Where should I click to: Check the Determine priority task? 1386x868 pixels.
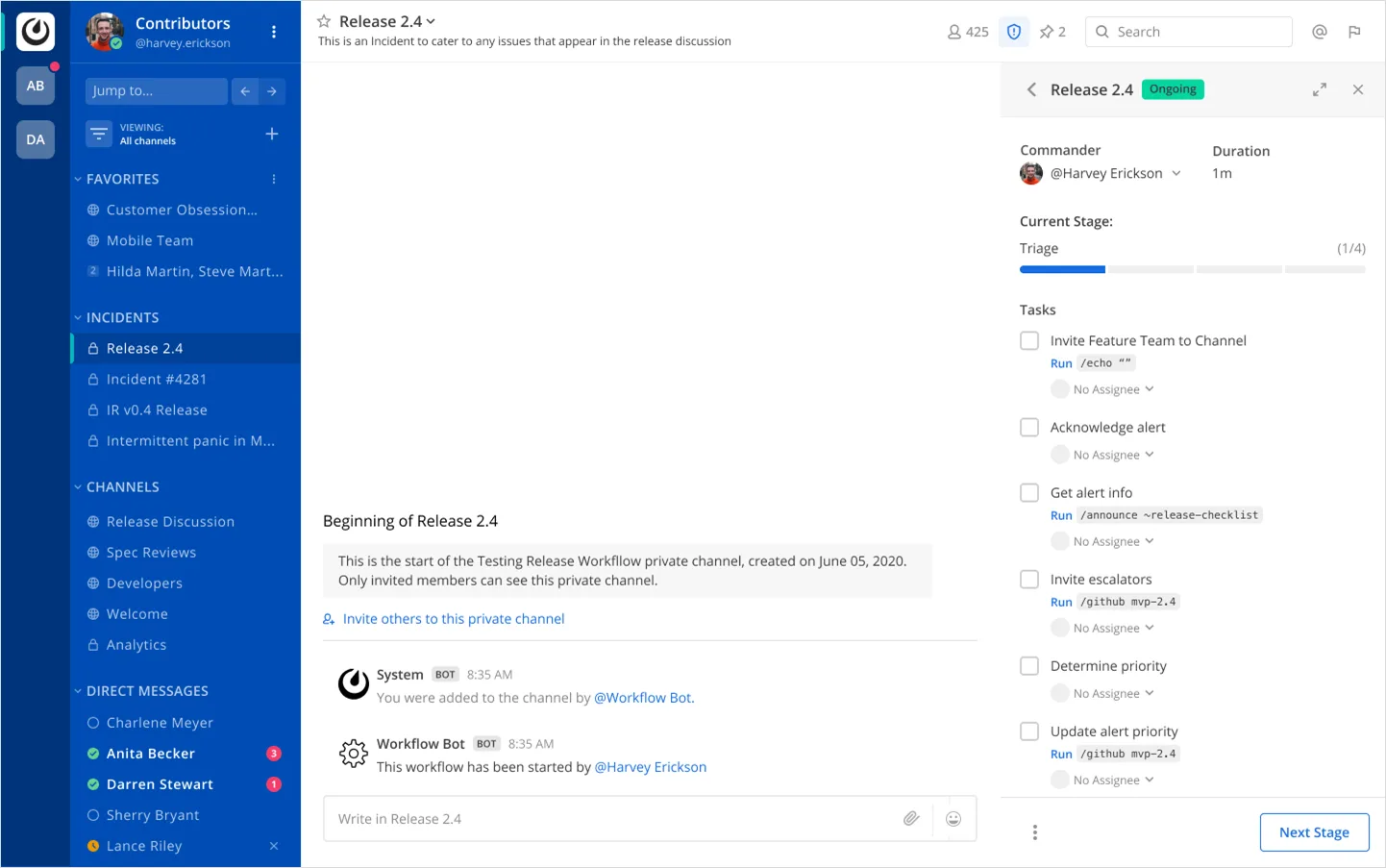1029,665
